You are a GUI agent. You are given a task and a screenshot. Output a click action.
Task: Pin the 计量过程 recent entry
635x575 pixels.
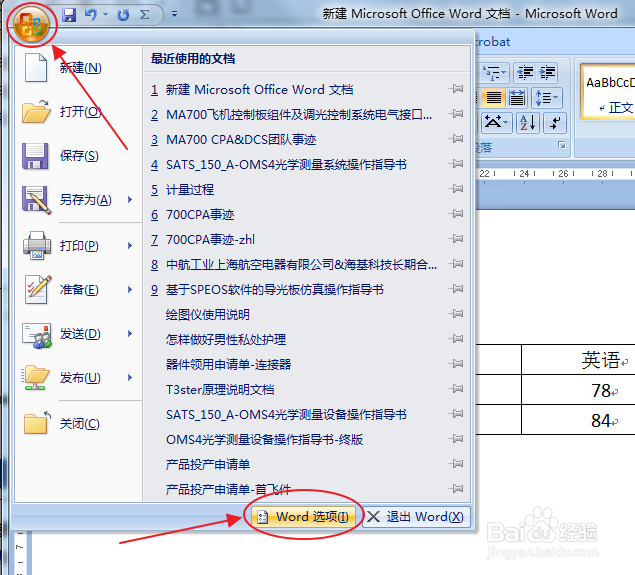tap(456, 189)
